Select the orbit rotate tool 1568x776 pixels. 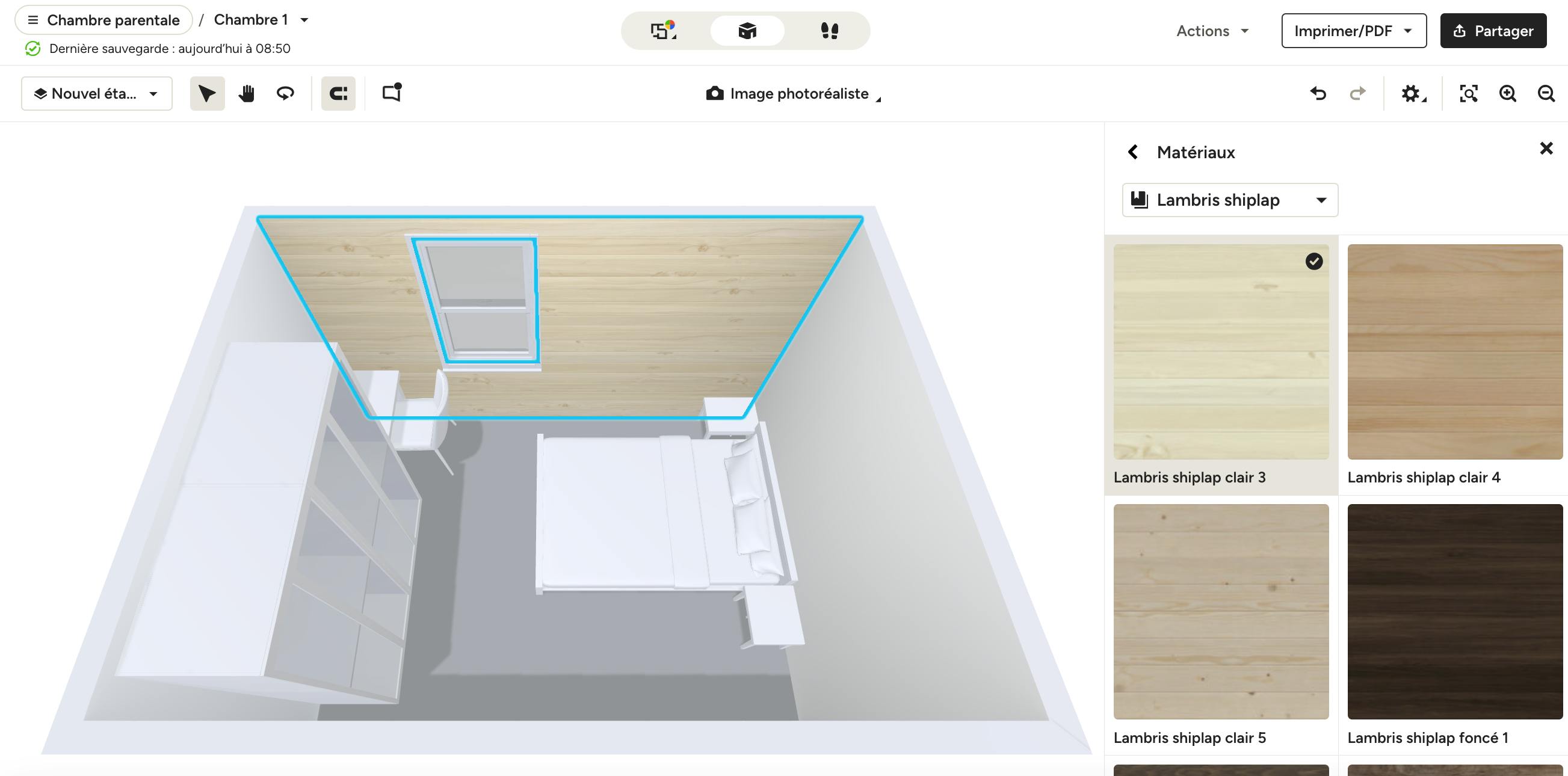pyautogui.click(x=285, y=93)
